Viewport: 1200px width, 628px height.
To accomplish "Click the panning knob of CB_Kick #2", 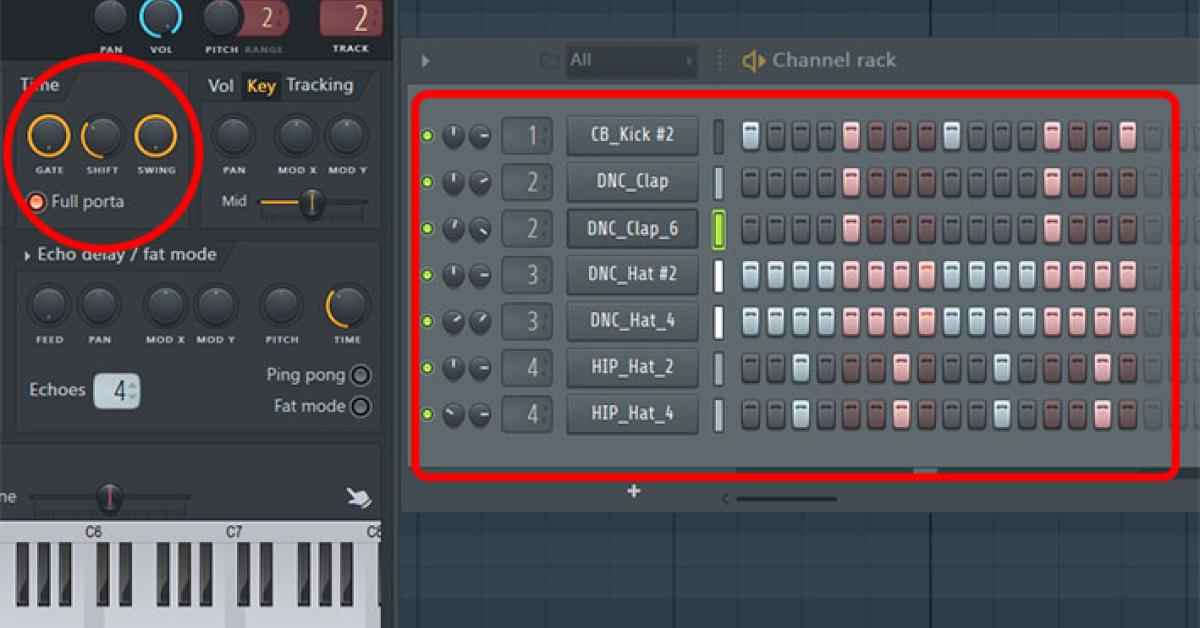I will click(454, 136).
